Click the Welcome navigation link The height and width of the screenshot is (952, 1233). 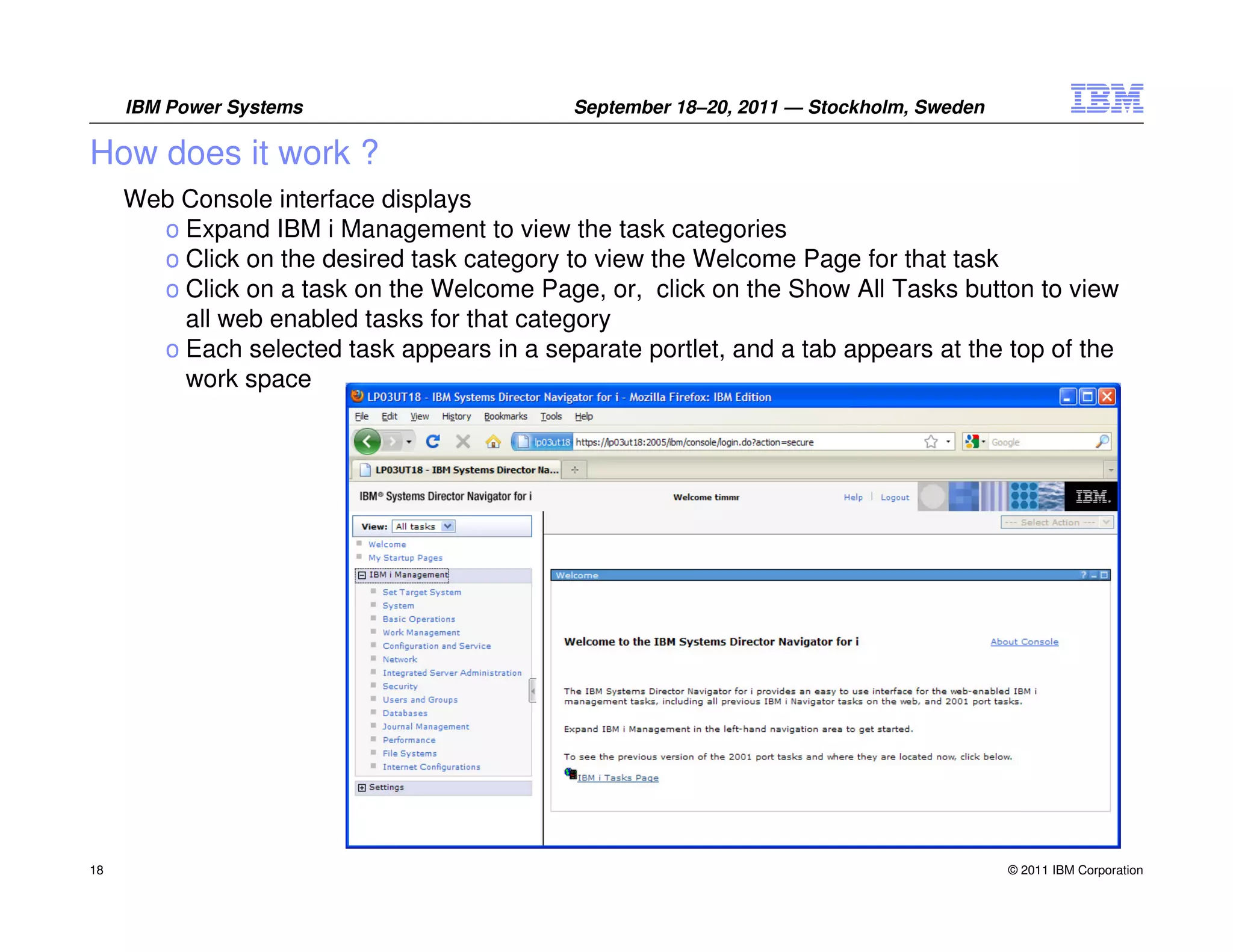click(x=387, y=544)
